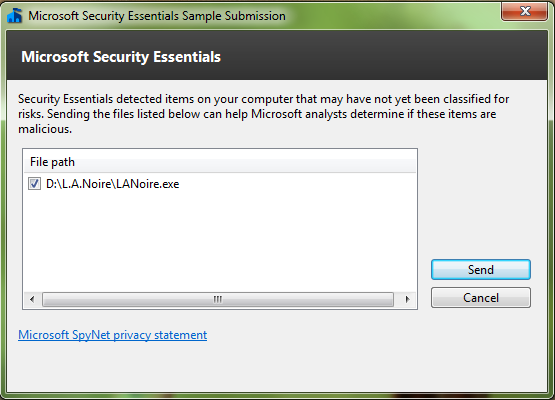This screenshot has height=400, width=555.
Task: Uncheck the LANoire.exe file checkbox
Action: point(34,184)
